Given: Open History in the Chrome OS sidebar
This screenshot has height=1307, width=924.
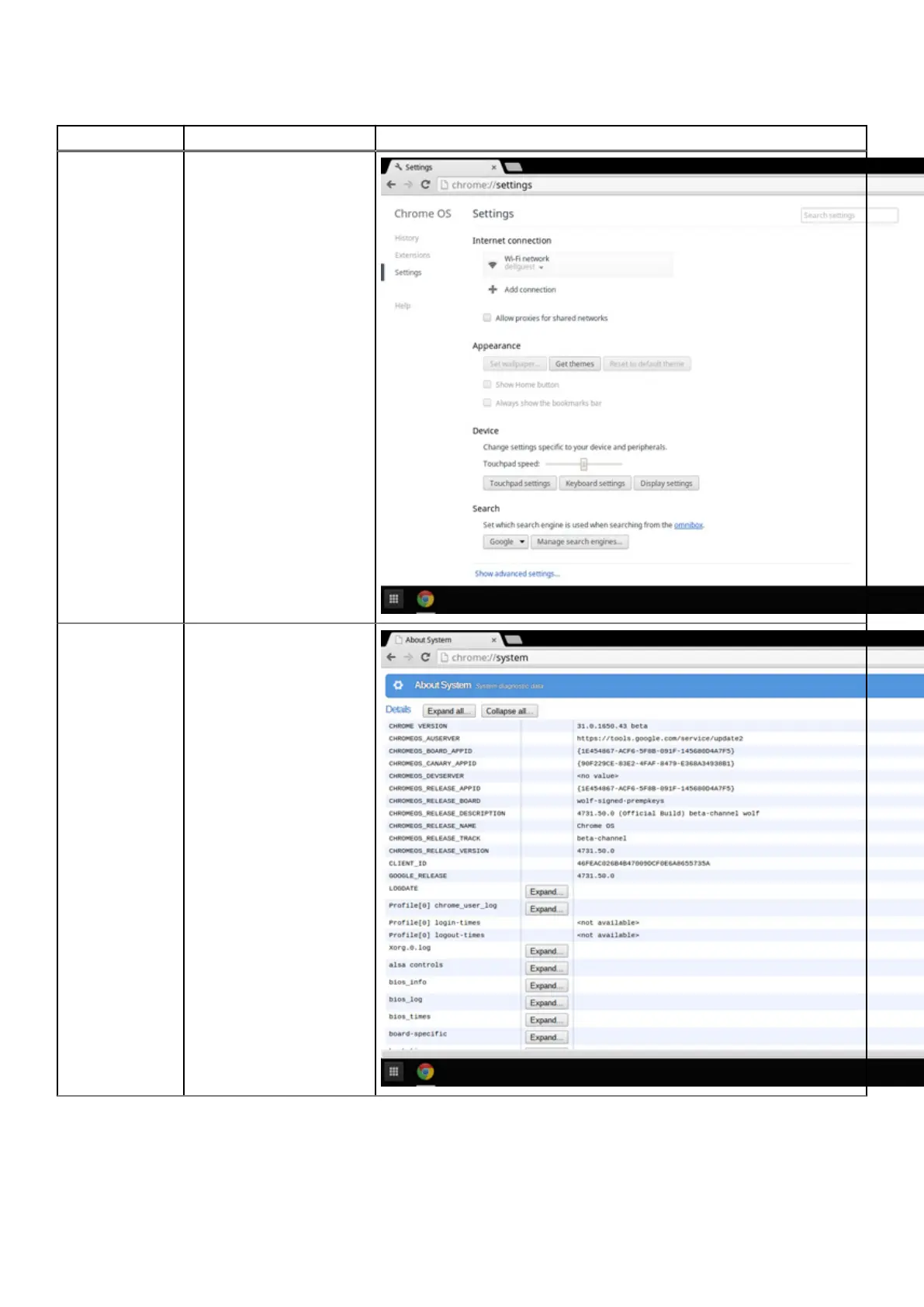Looking at the screenshot, I should click(407, 238).
